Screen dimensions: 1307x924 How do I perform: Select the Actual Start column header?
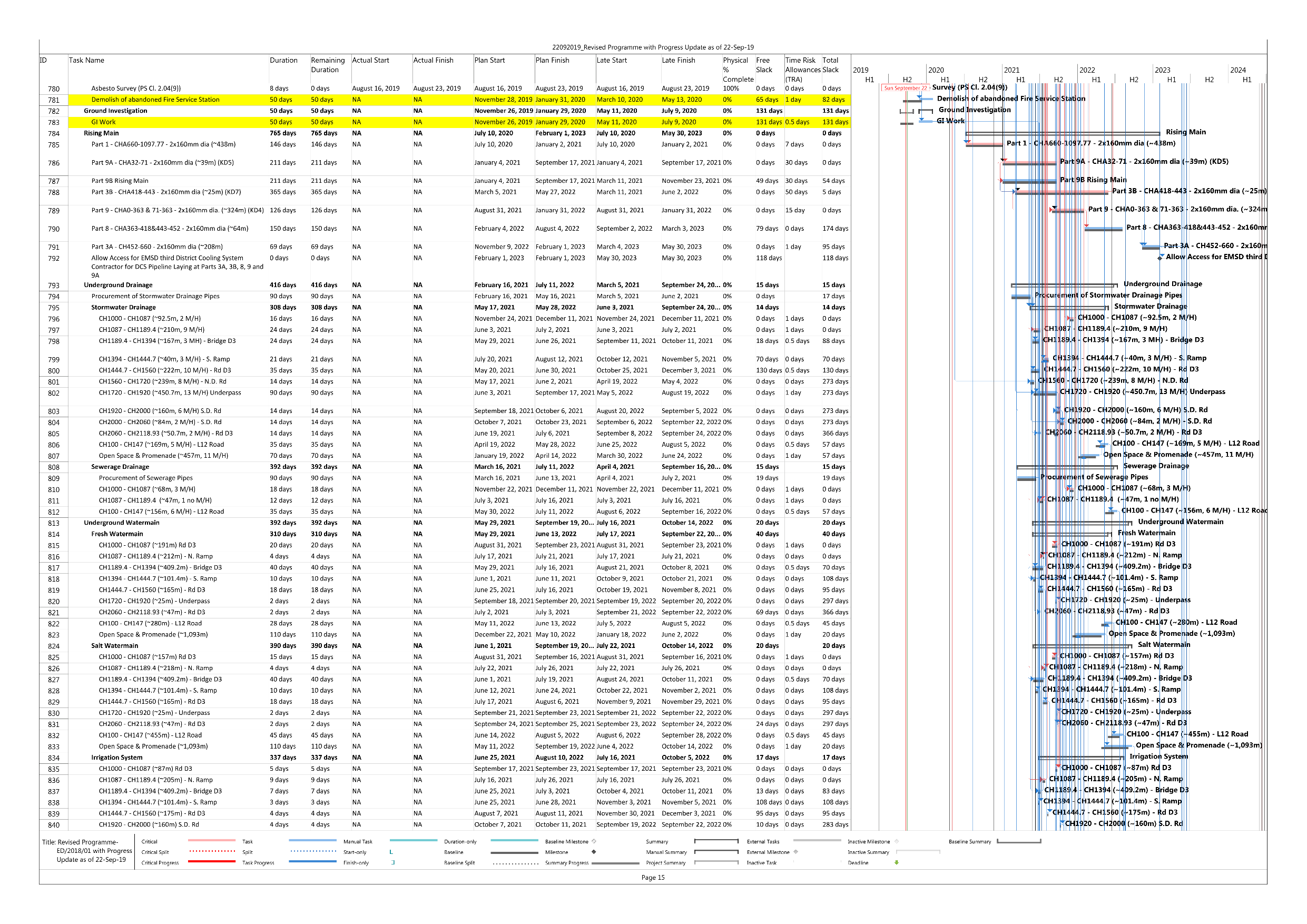click(x=370, y=61)
